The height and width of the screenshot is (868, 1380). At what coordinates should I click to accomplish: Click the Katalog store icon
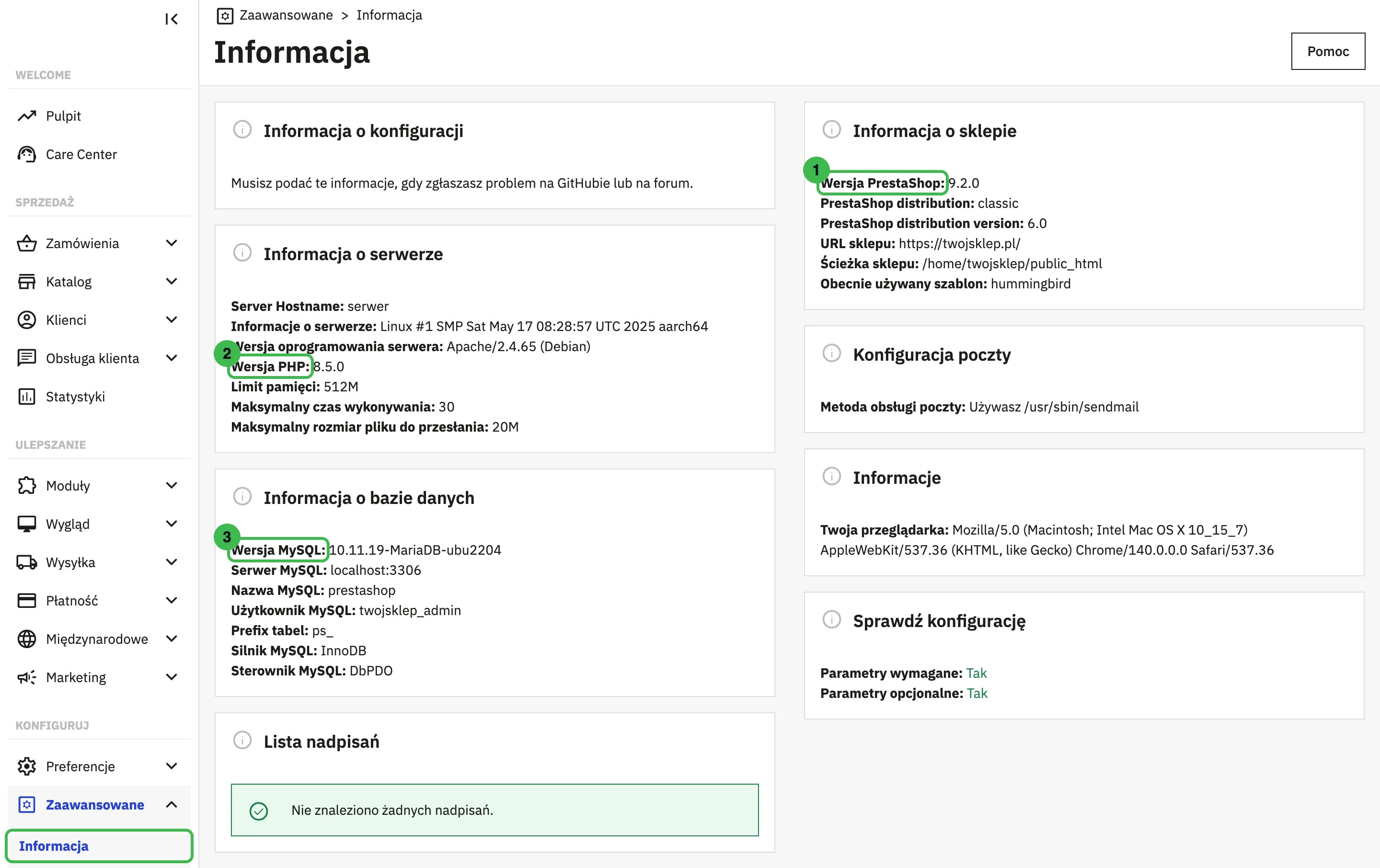pos(26,281)
